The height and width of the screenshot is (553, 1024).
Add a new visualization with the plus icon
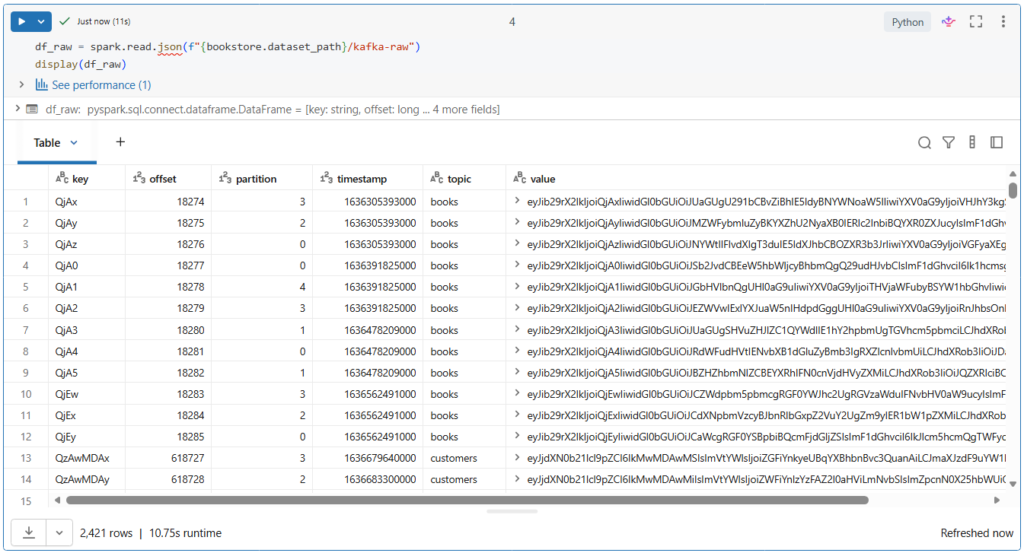[x=120, y=142]
